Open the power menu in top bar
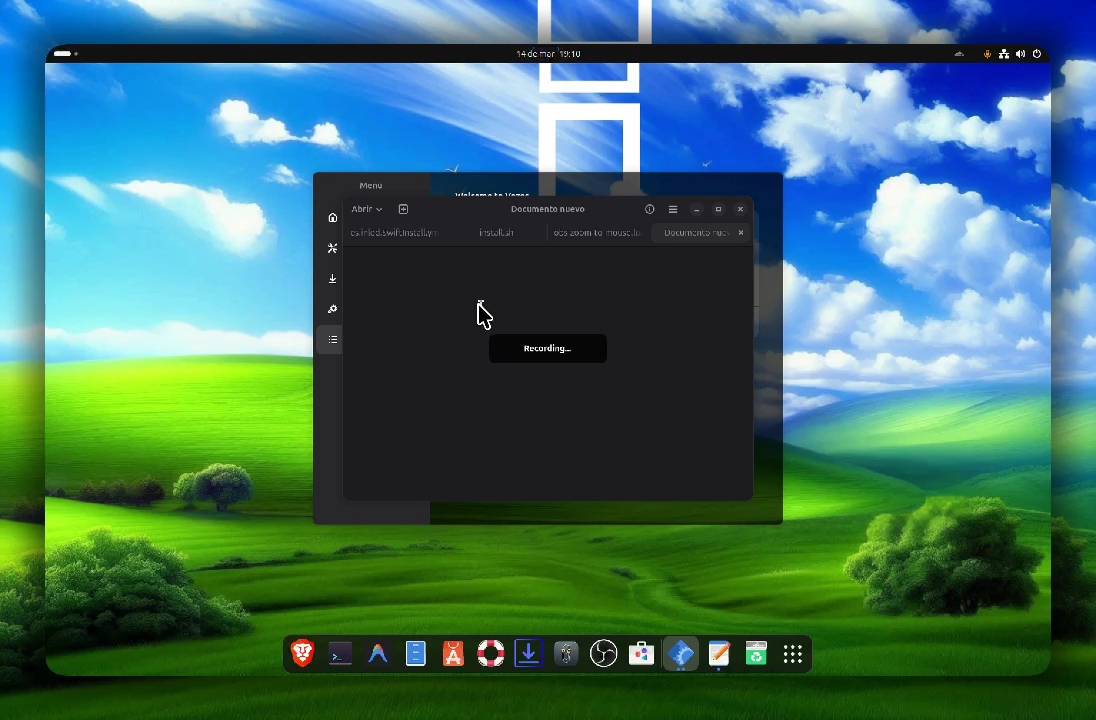This screenshot has width=1096, height=720. [x=1037, y=54]
